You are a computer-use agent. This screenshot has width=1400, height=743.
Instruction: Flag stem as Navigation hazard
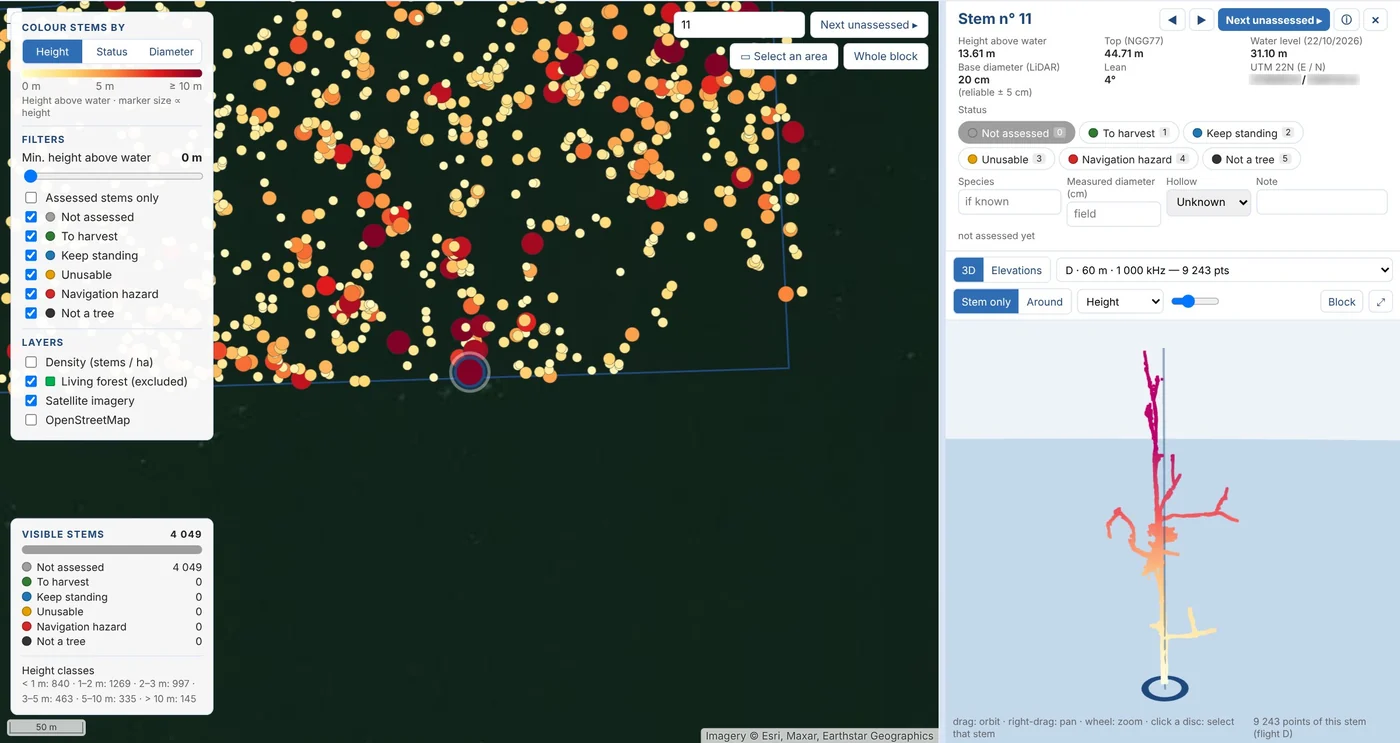[x=1128, y=159]
